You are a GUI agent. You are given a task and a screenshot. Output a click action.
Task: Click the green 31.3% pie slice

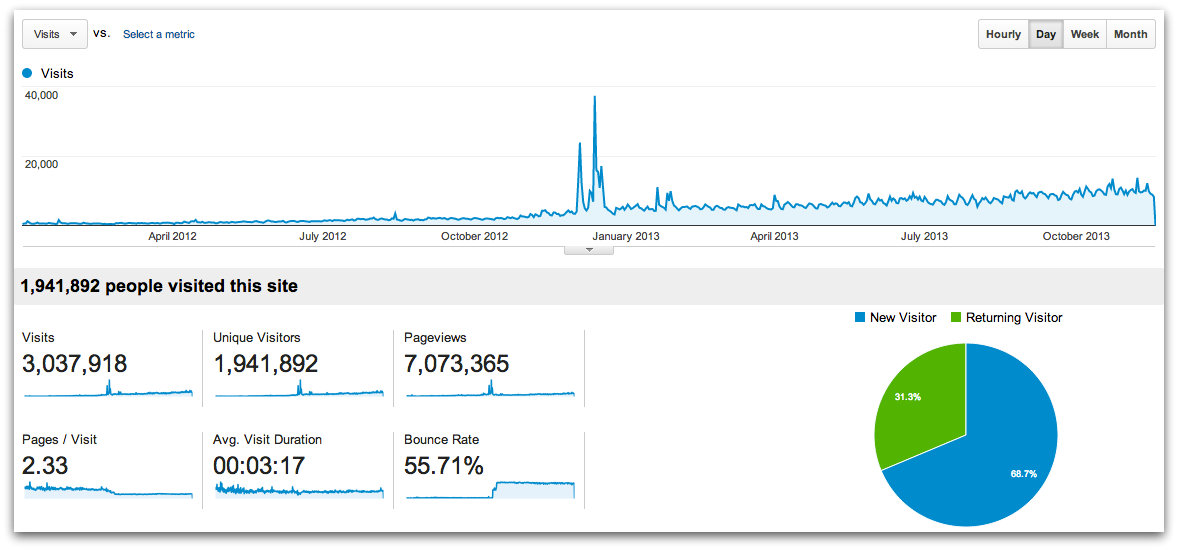click(x=915, y=400)
